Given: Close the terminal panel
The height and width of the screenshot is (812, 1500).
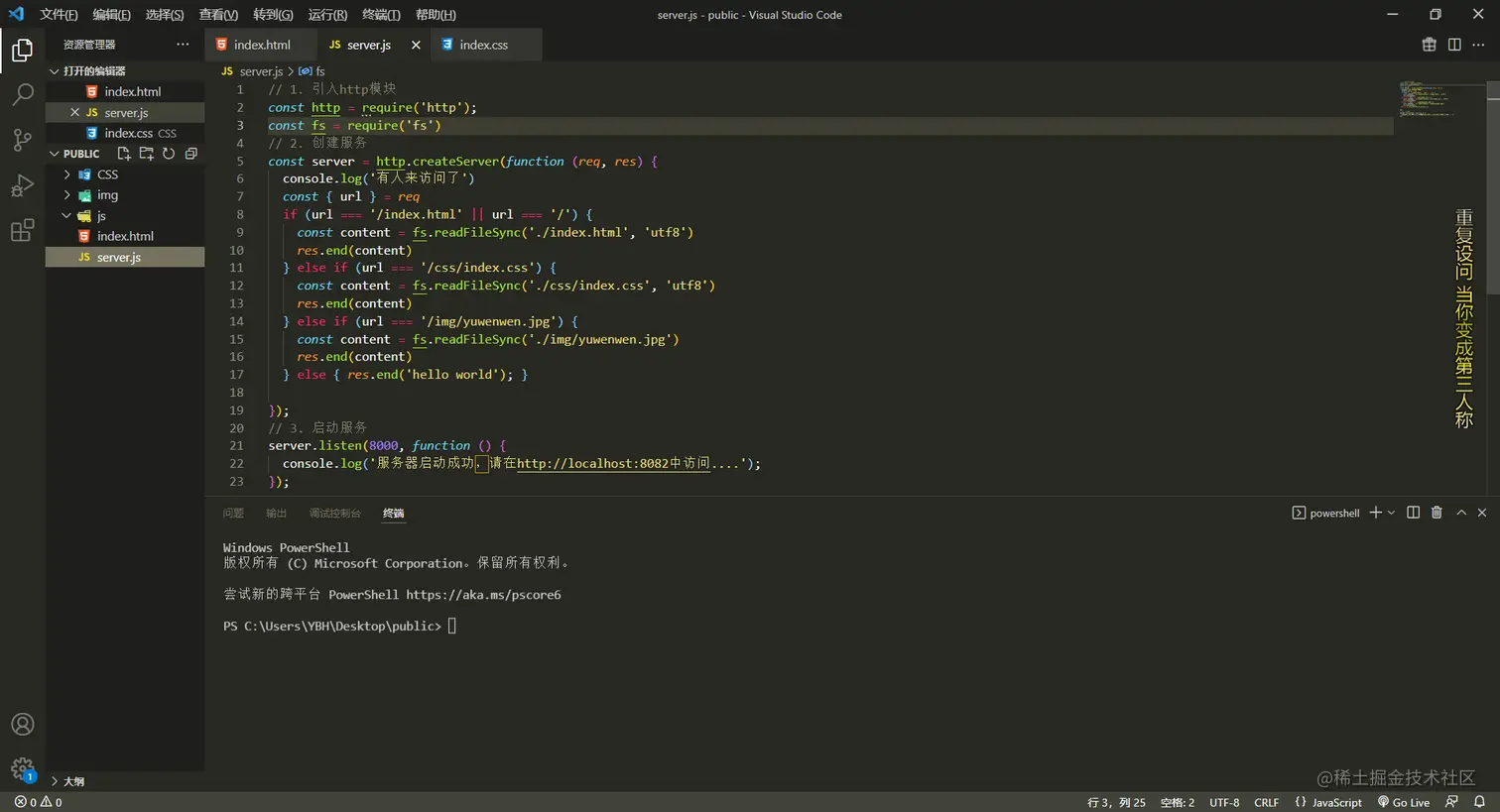Looking at the screenshot, I should tap(1482, 513).
